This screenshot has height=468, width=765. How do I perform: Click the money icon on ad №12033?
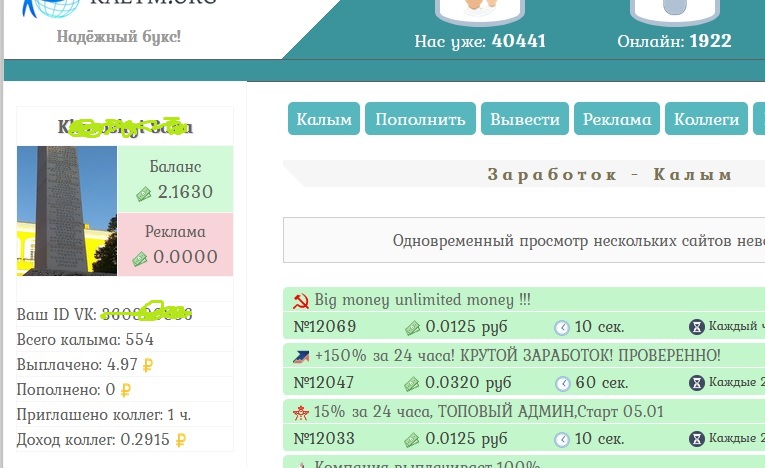pyautogui.click(x=411, y=439)
